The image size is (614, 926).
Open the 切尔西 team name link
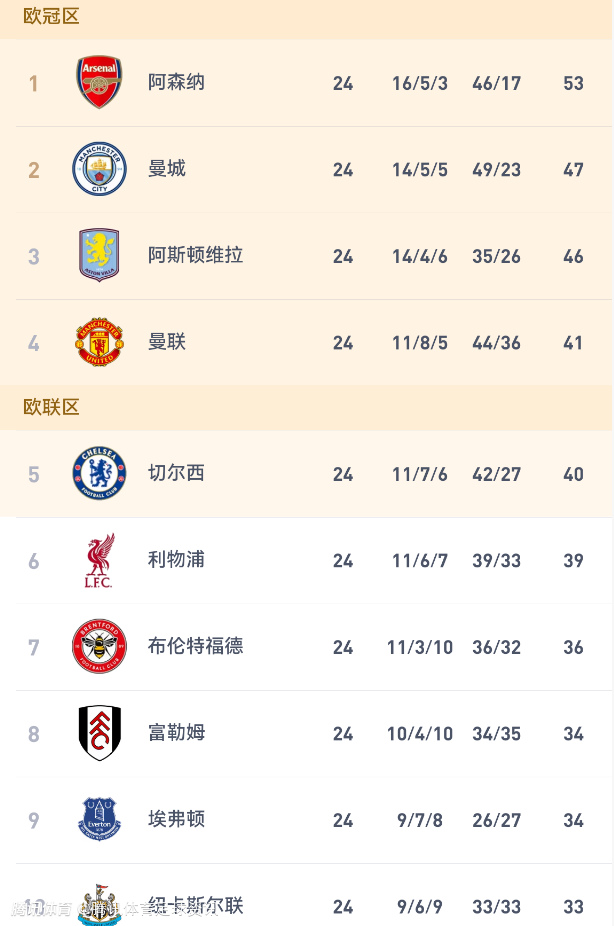(176, 473)
